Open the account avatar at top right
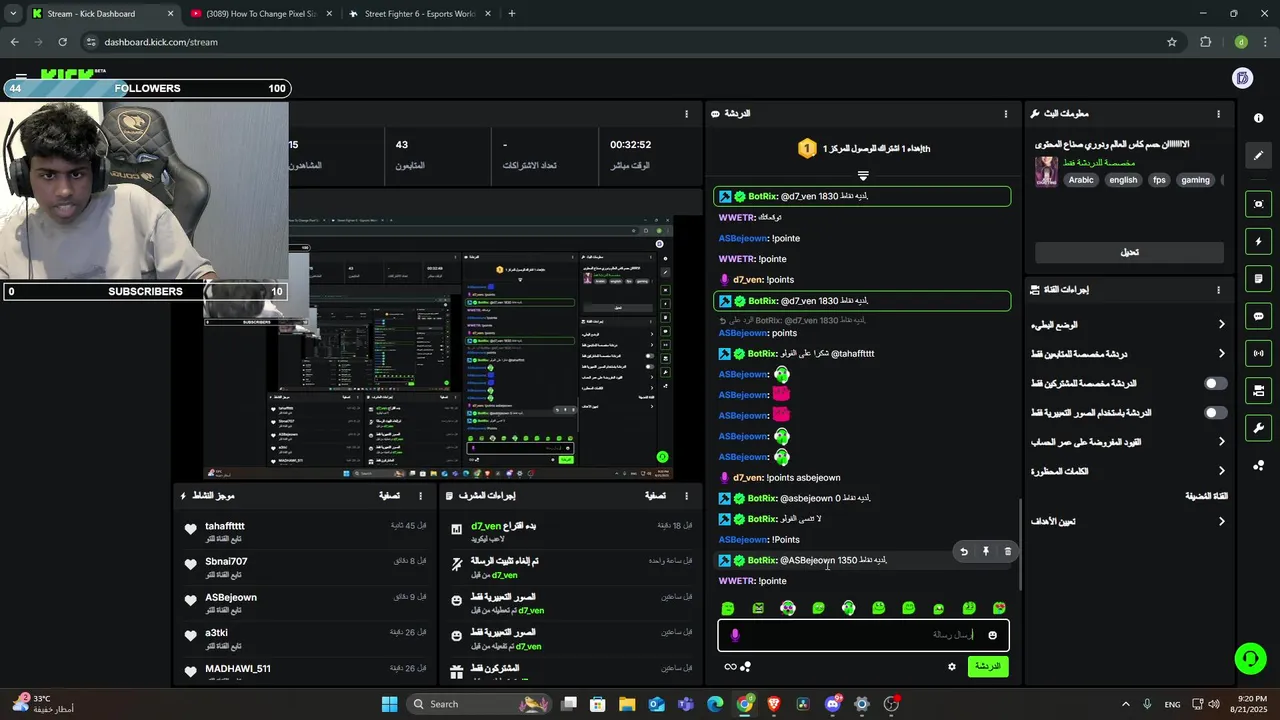Screen dimensions: 1280x720 click(x=1242, y=78)
